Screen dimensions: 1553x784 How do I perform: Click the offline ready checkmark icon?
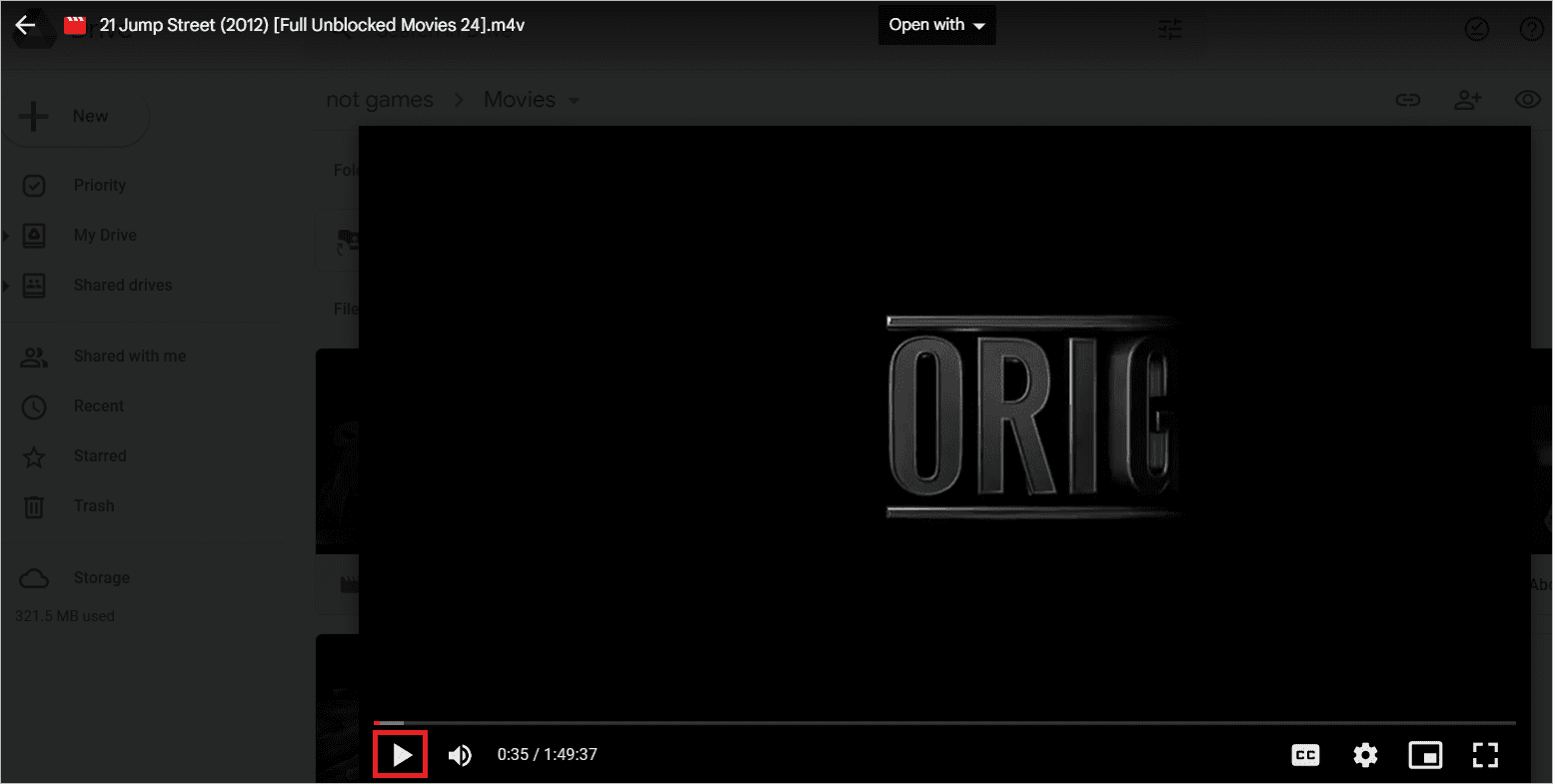1476,30
